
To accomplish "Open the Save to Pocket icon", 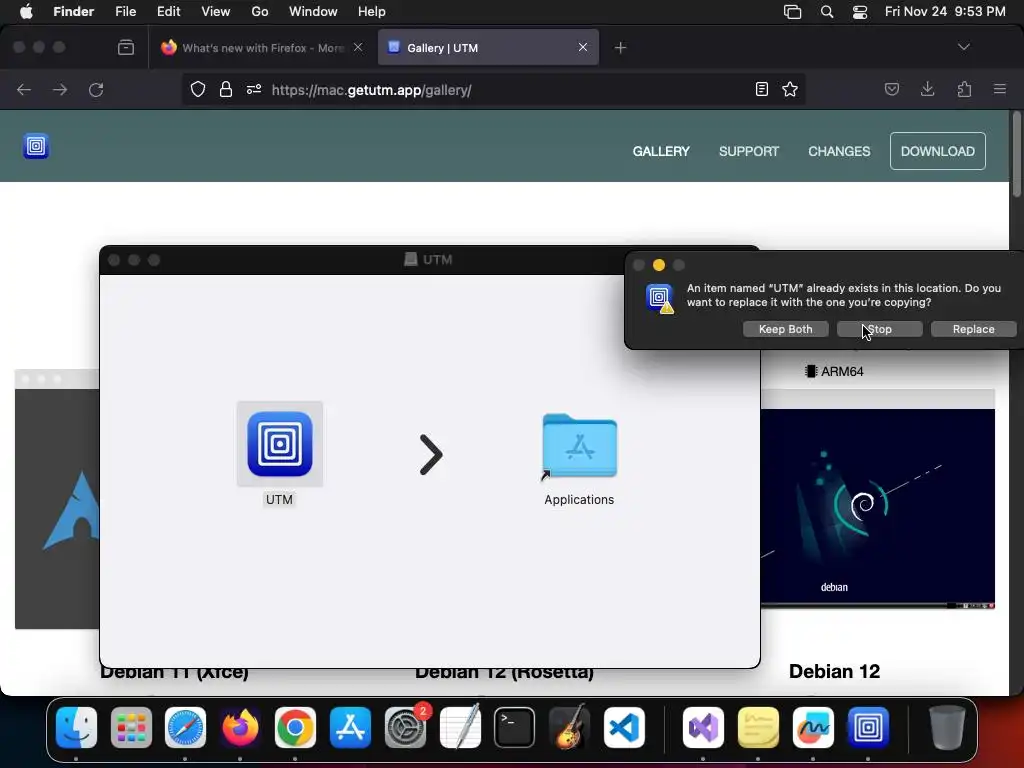I will 891,89.
